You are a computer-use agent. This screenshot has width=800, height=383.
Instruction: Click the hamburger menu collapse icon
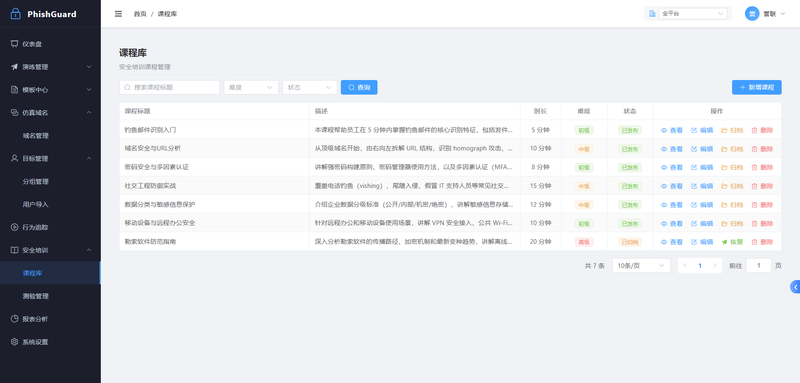[x=118, y=14]
